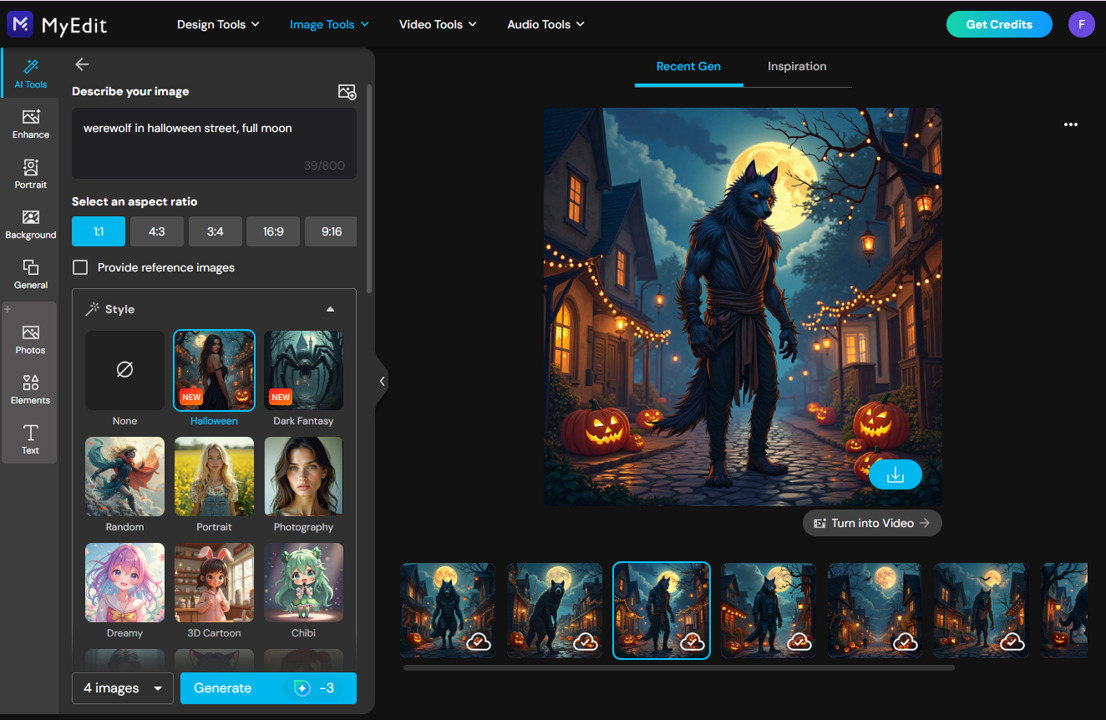Open the three-dot options menu on the image
The width and height of the screenshot is (1106, 720).
[1070, 124]
